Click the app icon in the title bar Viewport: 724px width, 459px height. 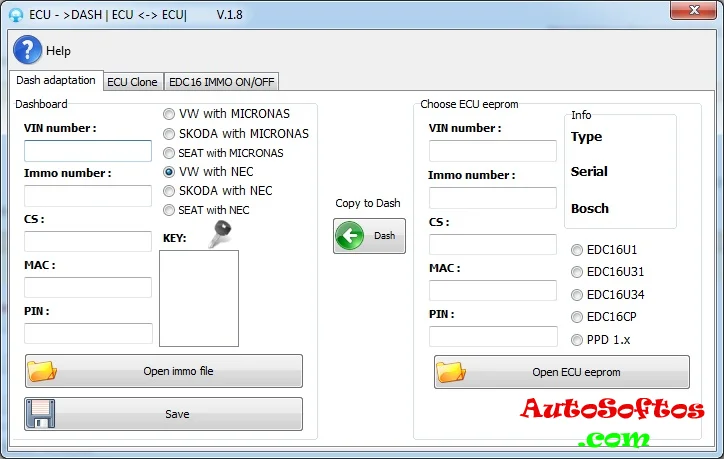[x=15, y=15]
